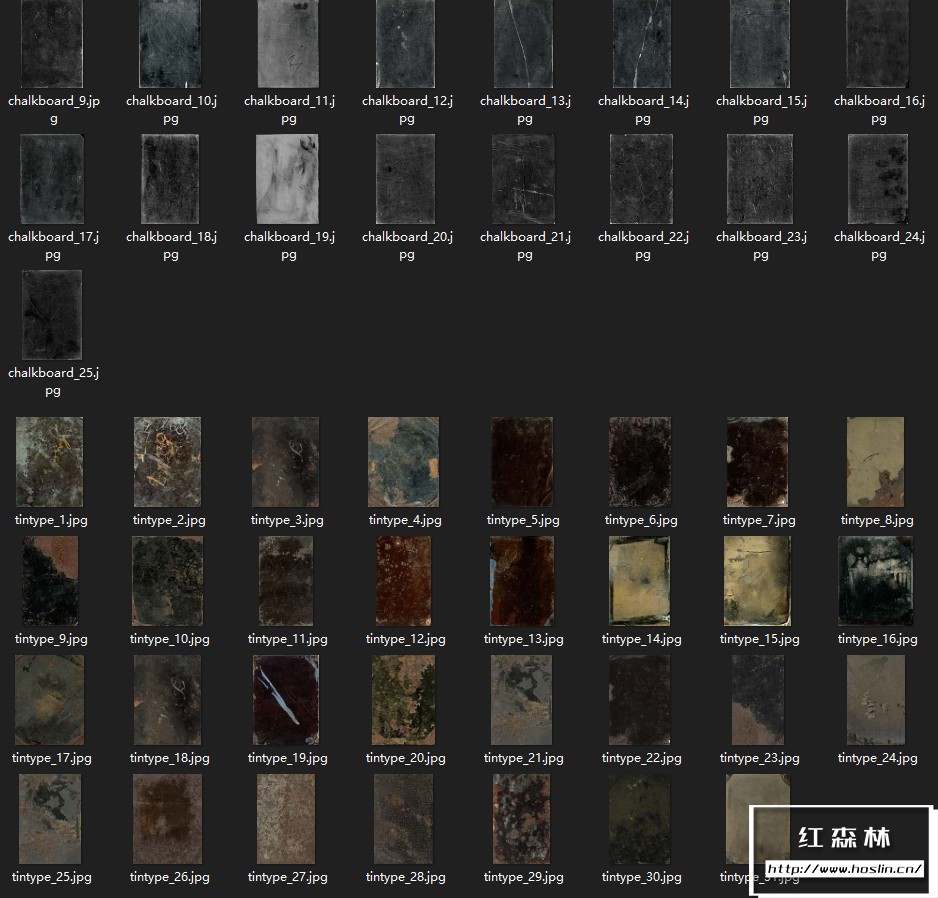
Task: Select the mossy tintype_20.jpg thumbnail
Action: (x=403, y=700)
